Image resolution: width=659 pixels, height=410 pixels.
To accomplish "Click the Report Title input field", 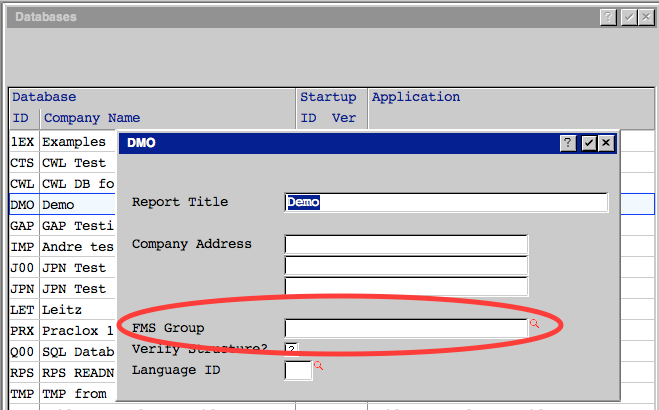I will [x=446, y=203].
